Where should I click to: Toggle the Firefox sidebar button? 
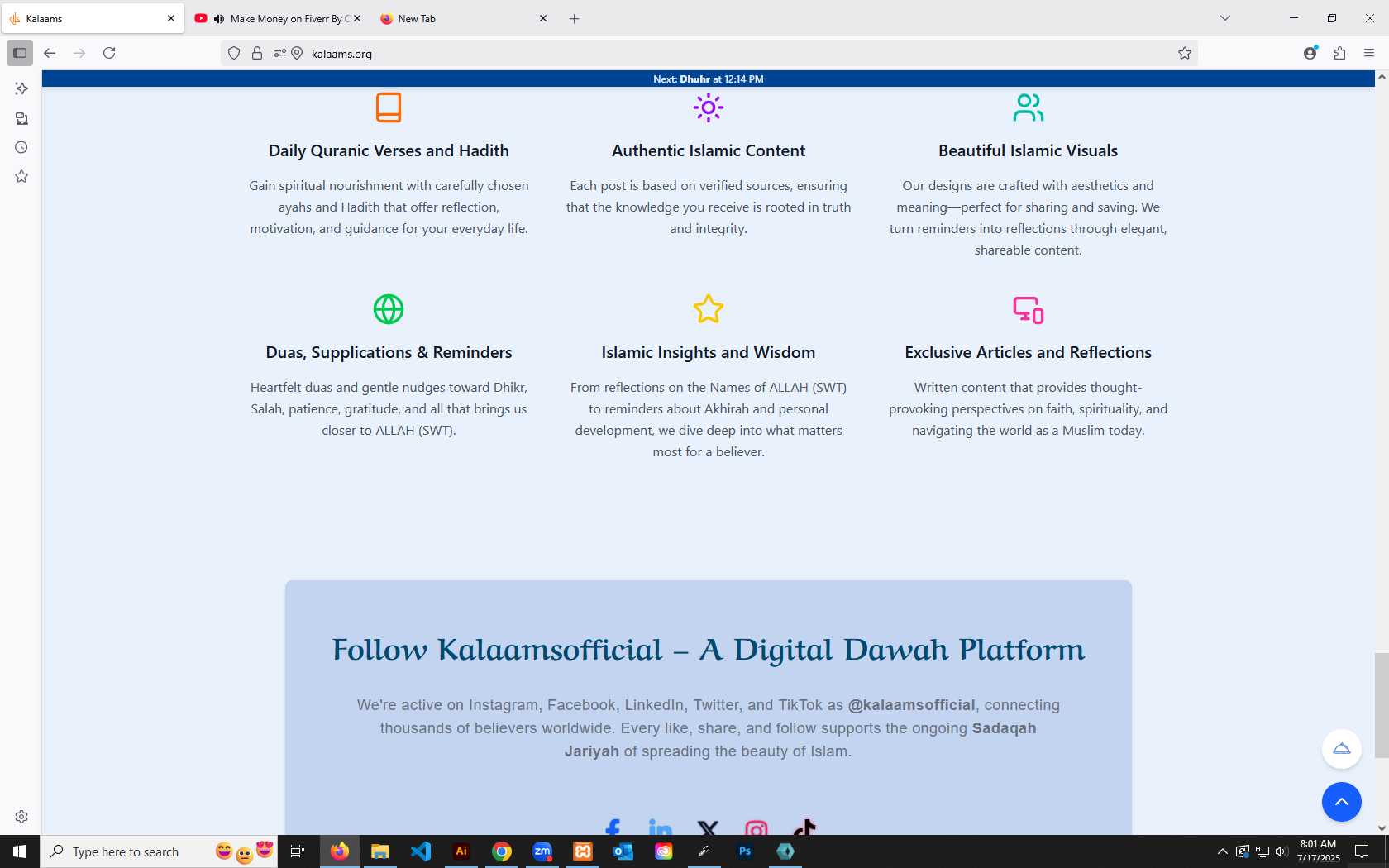20,53
